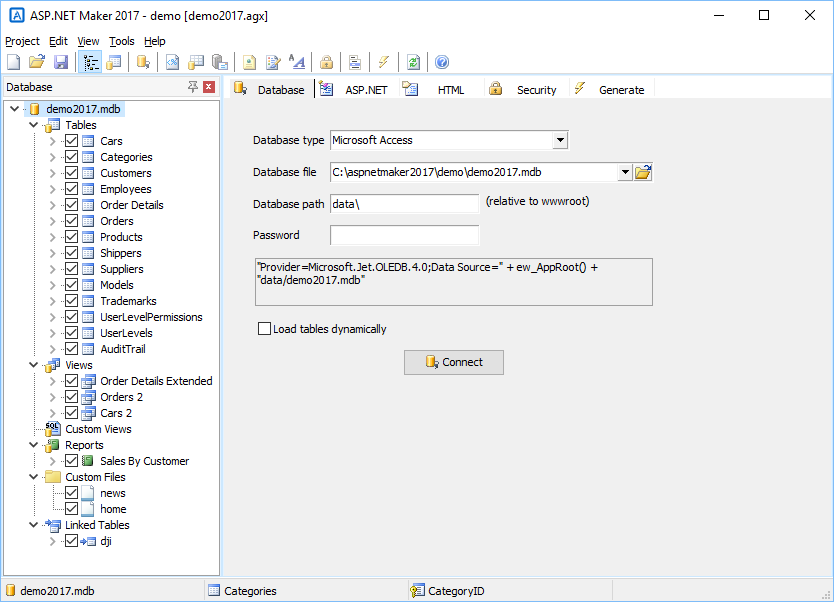Click the Reports node icon
834x602 pixels.
click(52, 445)
